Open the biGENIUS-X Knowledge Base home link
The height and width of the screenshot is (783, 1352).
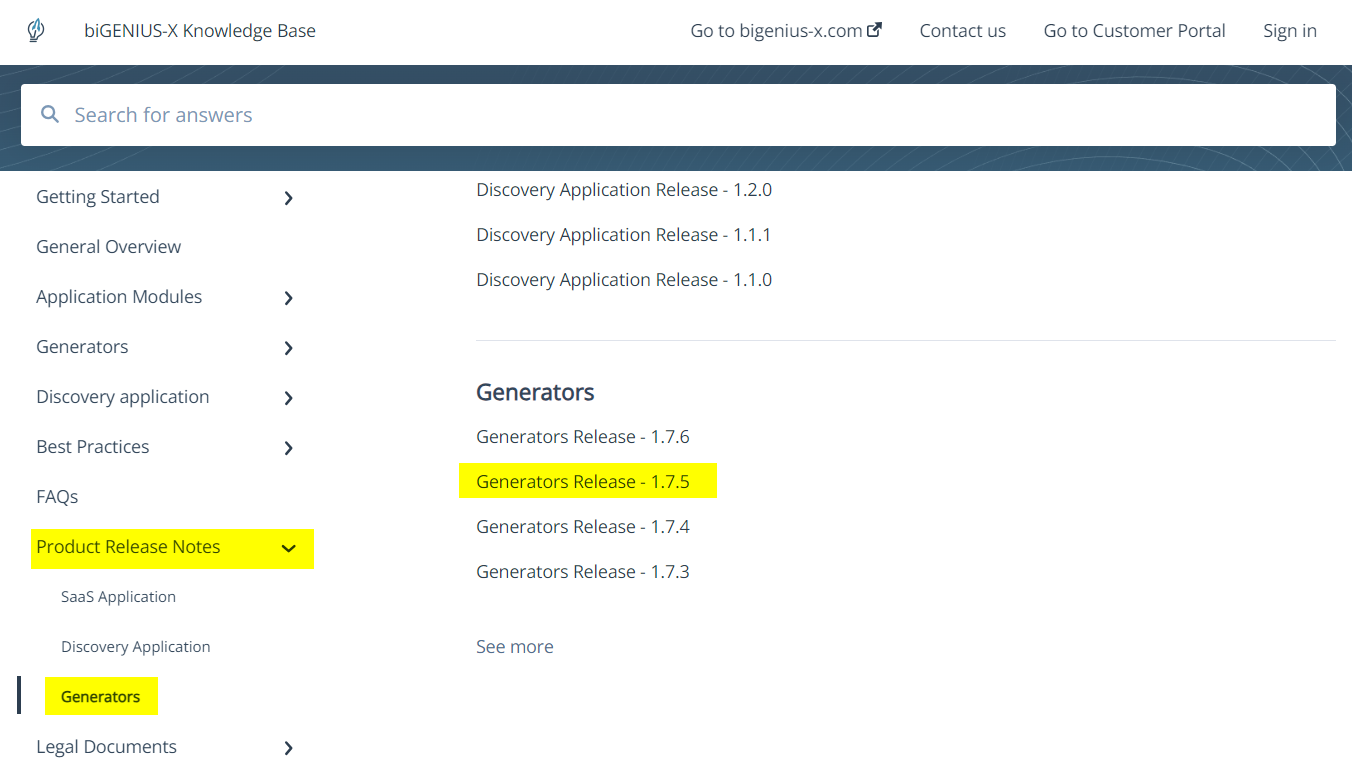pos(200,31)
